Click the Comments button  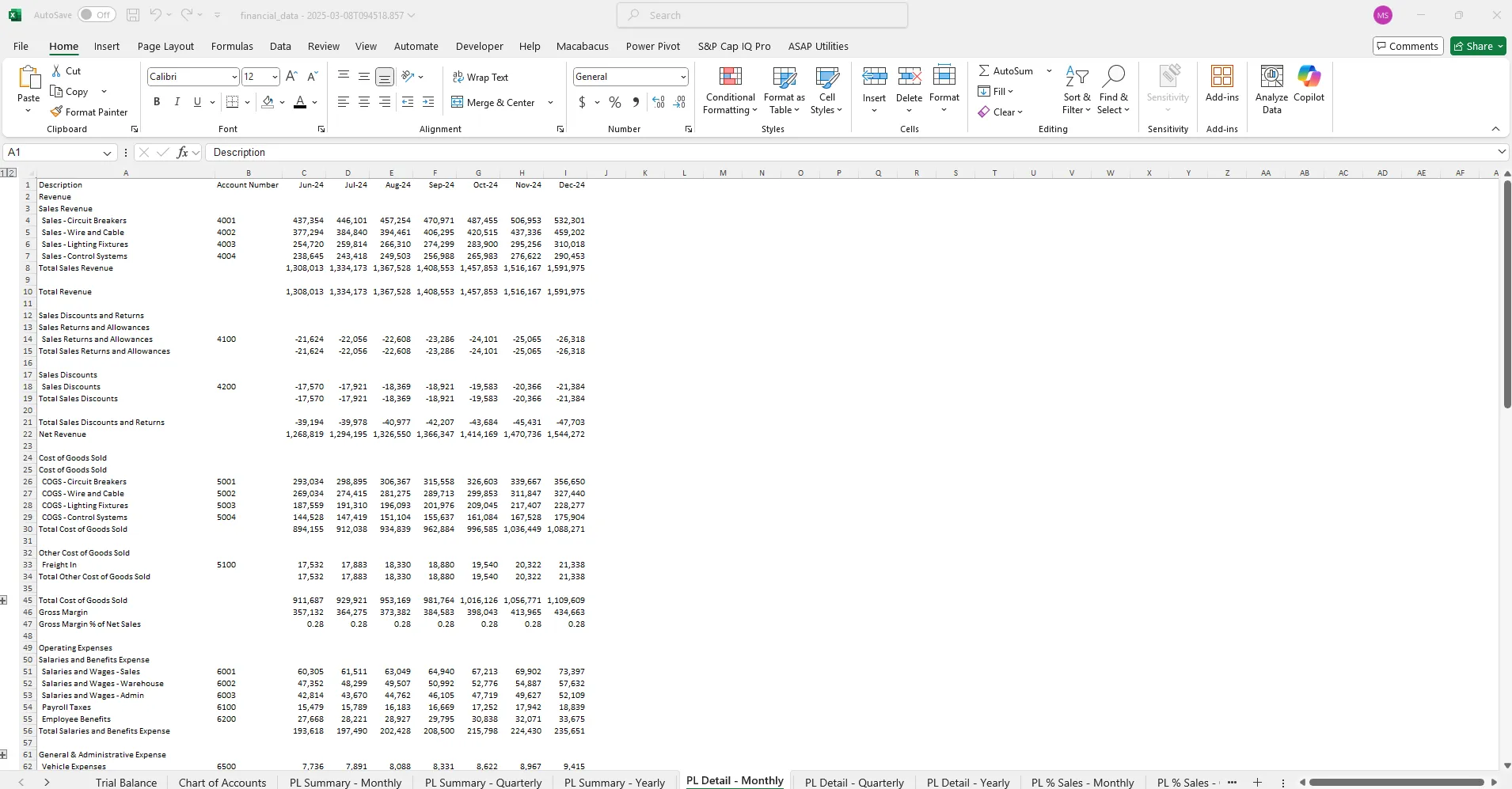[x=1408, y=46]
